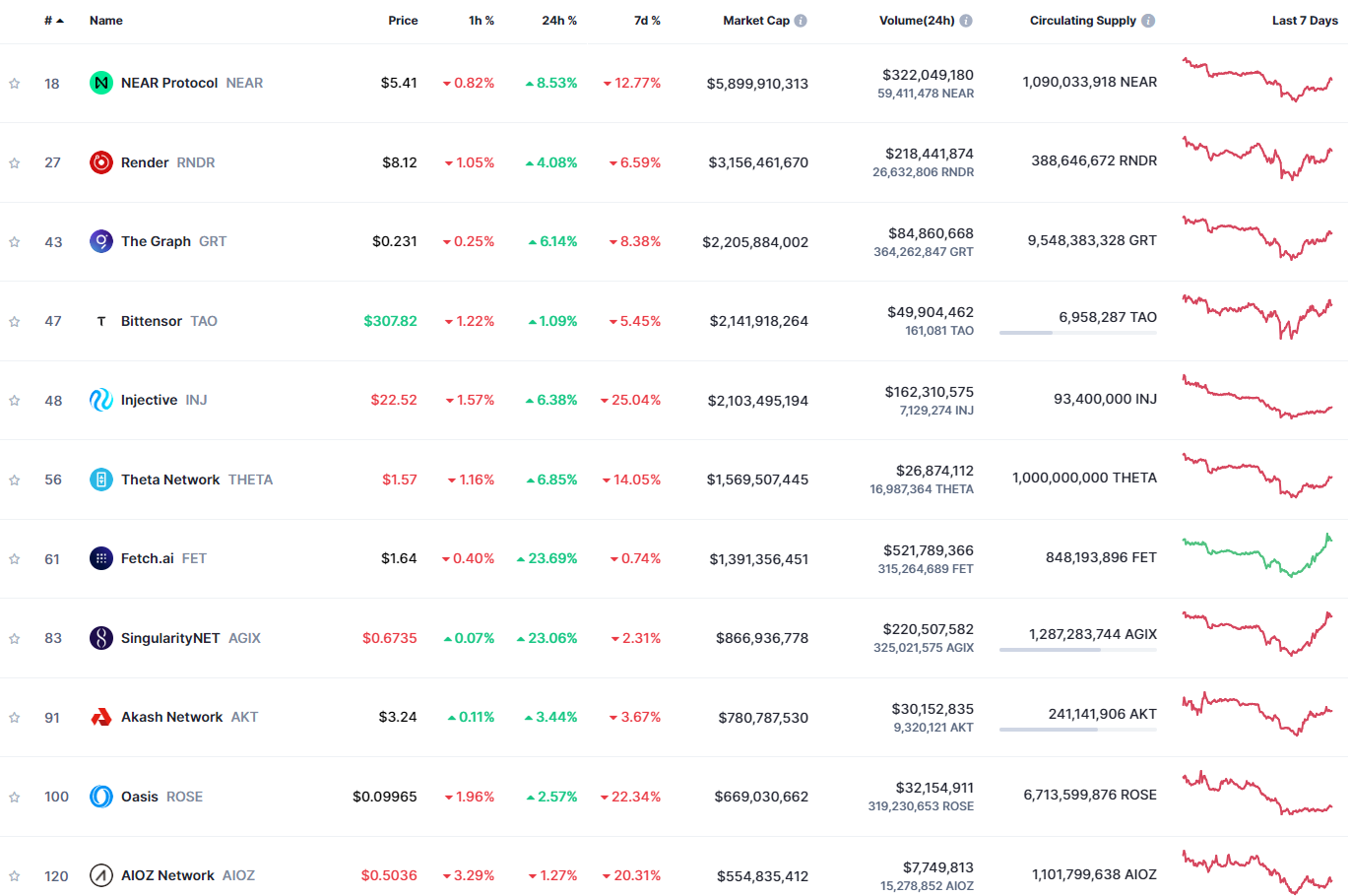The image size is (1351, 896).
Task: Sort by the Market Cap header
Action: point(756,21)
